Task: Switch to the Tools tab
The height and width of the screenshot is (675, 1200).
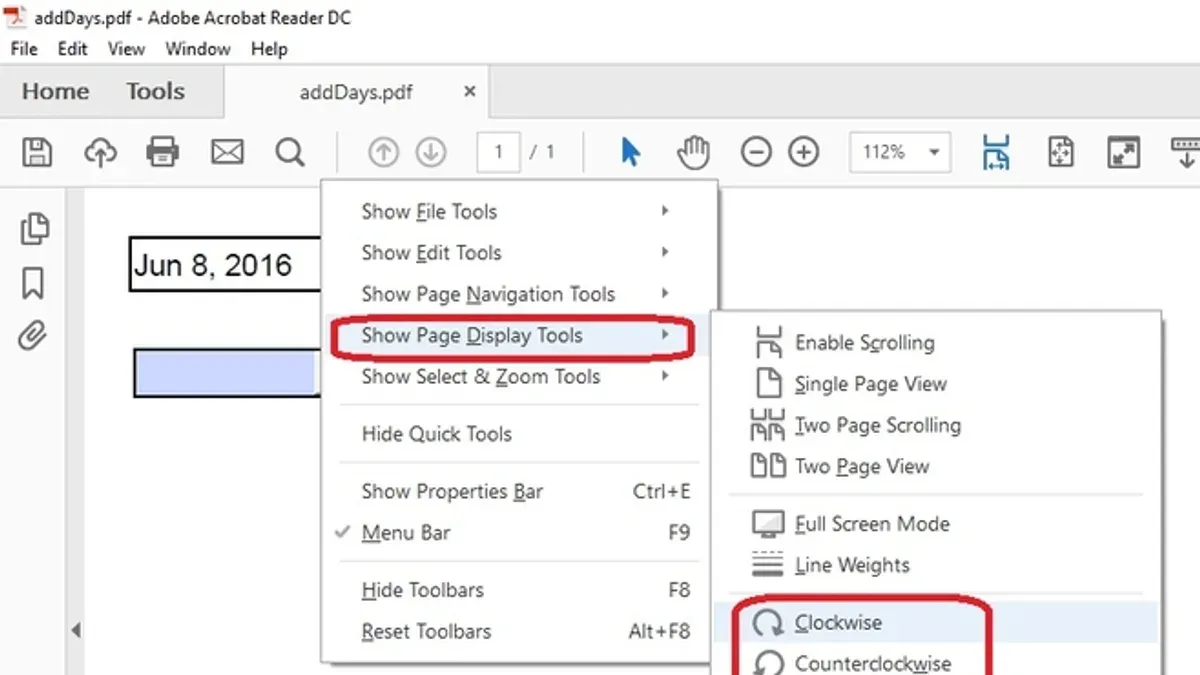Action: (x=155, y=92)
